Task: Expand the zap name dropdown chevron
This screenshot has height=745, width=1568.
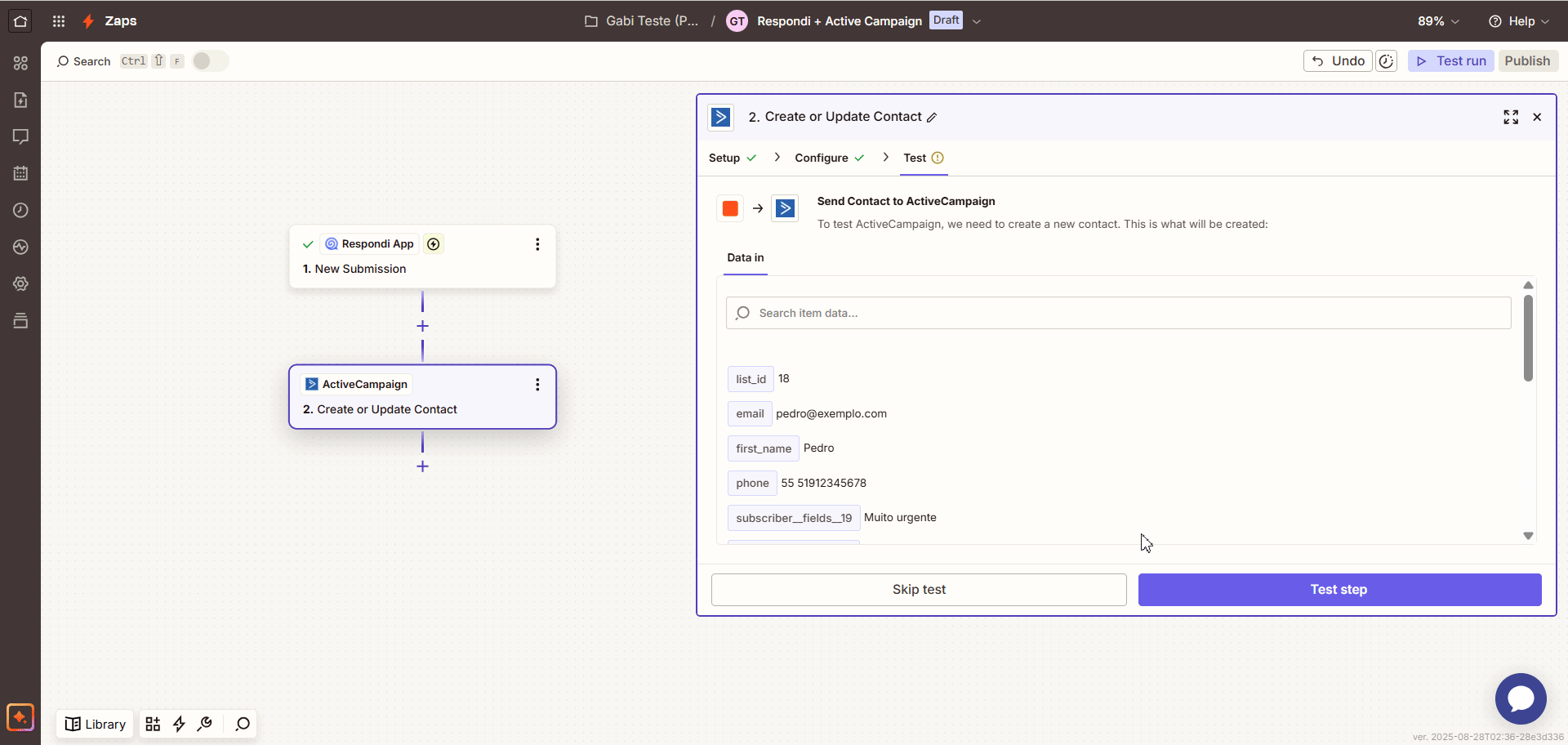Action: pyautogui.click(x=977, y=21)
